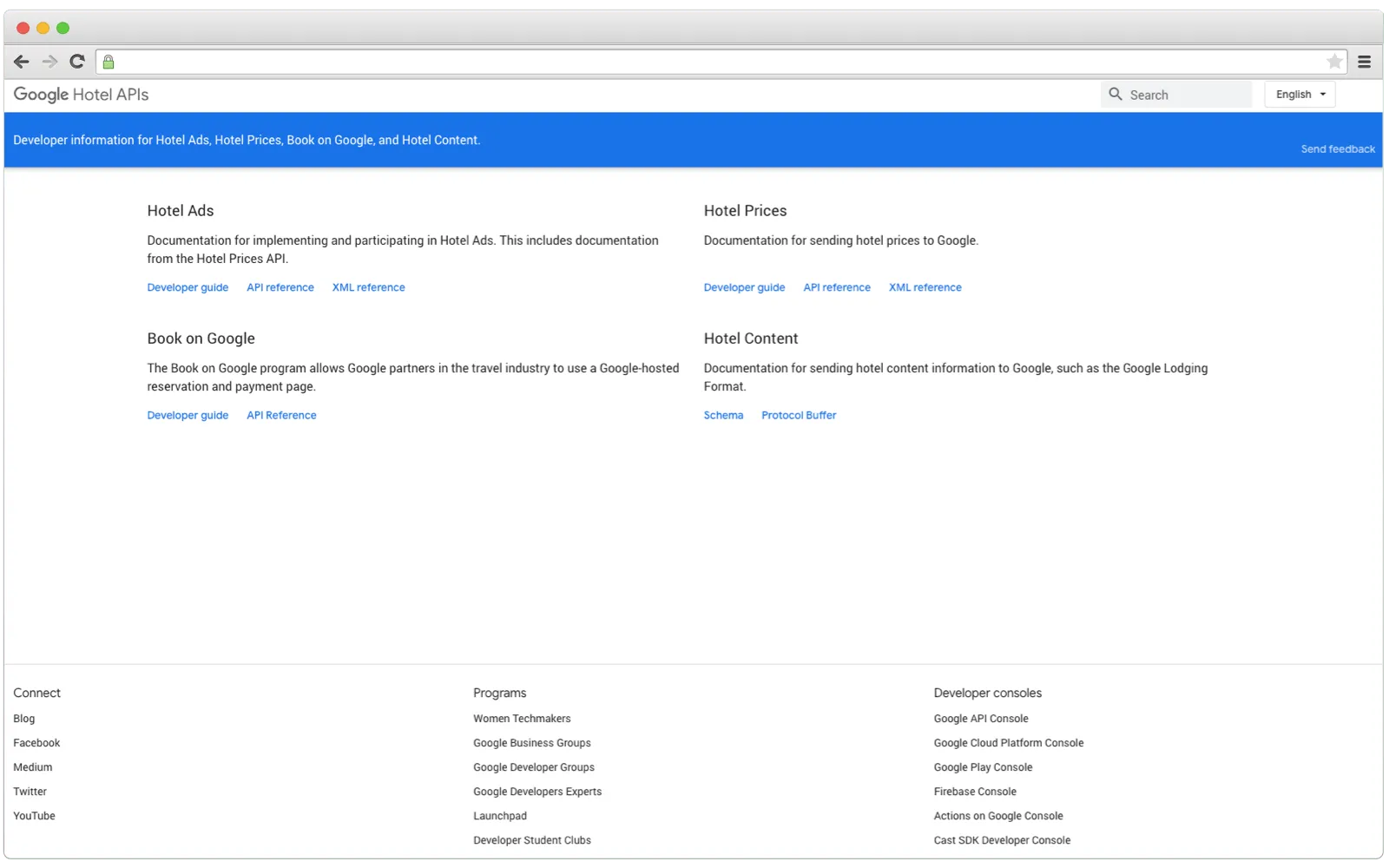Click the browser address bar
This screenshot has width=1389, height=868.
[x=721, y=62]
